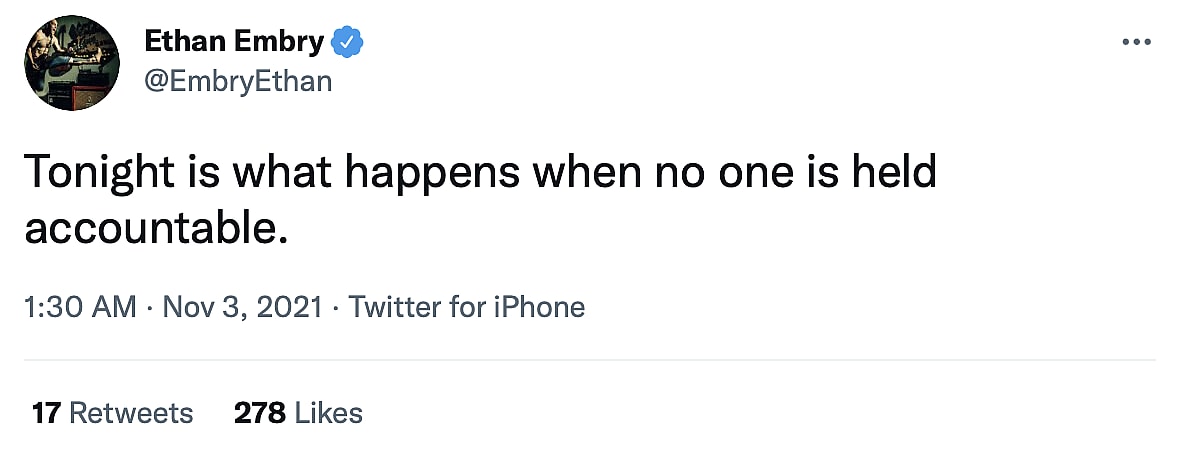
Task: View the 17 Retweets list
Action: click(x=112, y=412)
